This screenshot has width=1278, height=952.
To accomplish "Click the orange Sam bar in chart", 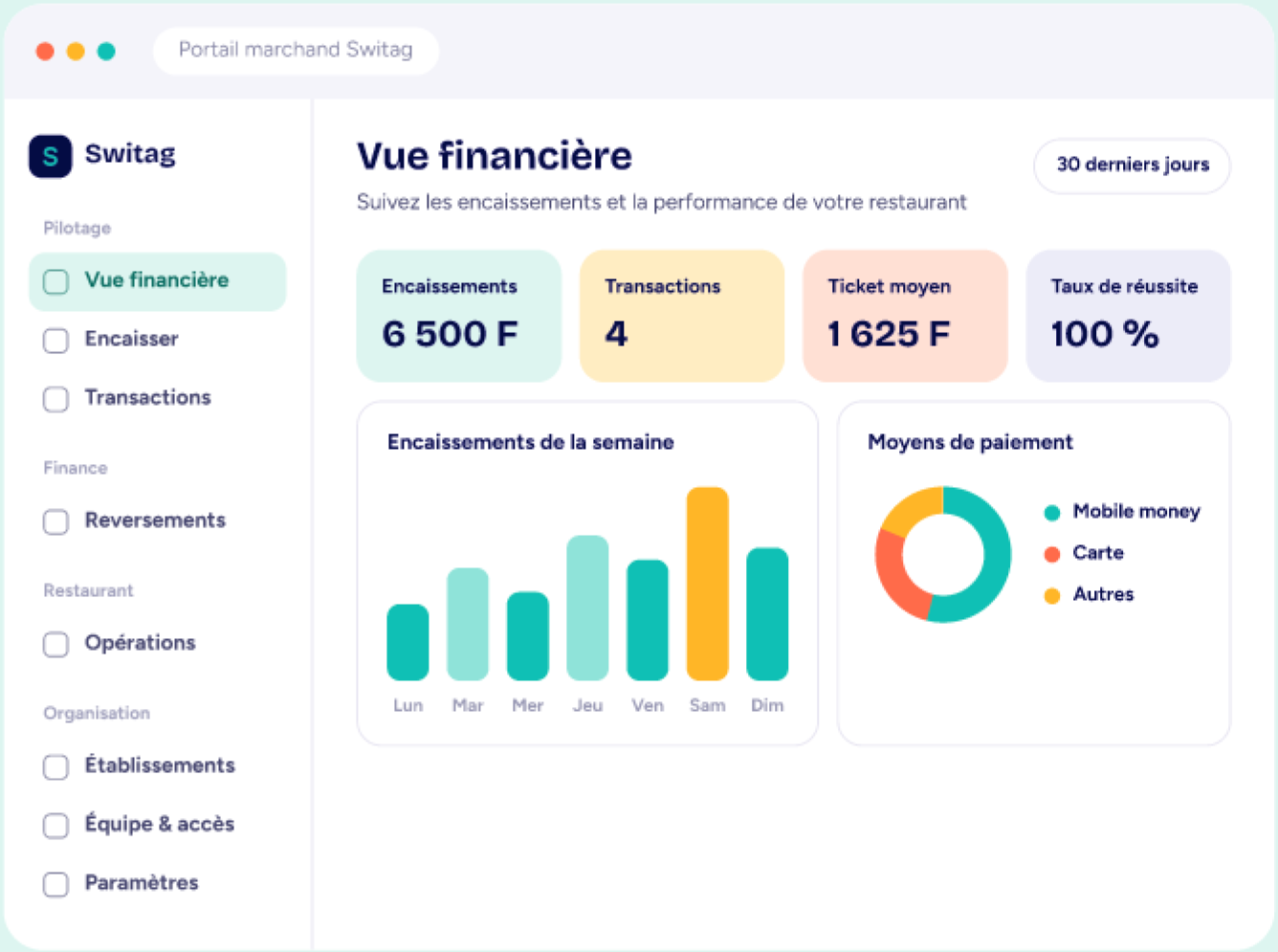I will coord(708,584).
